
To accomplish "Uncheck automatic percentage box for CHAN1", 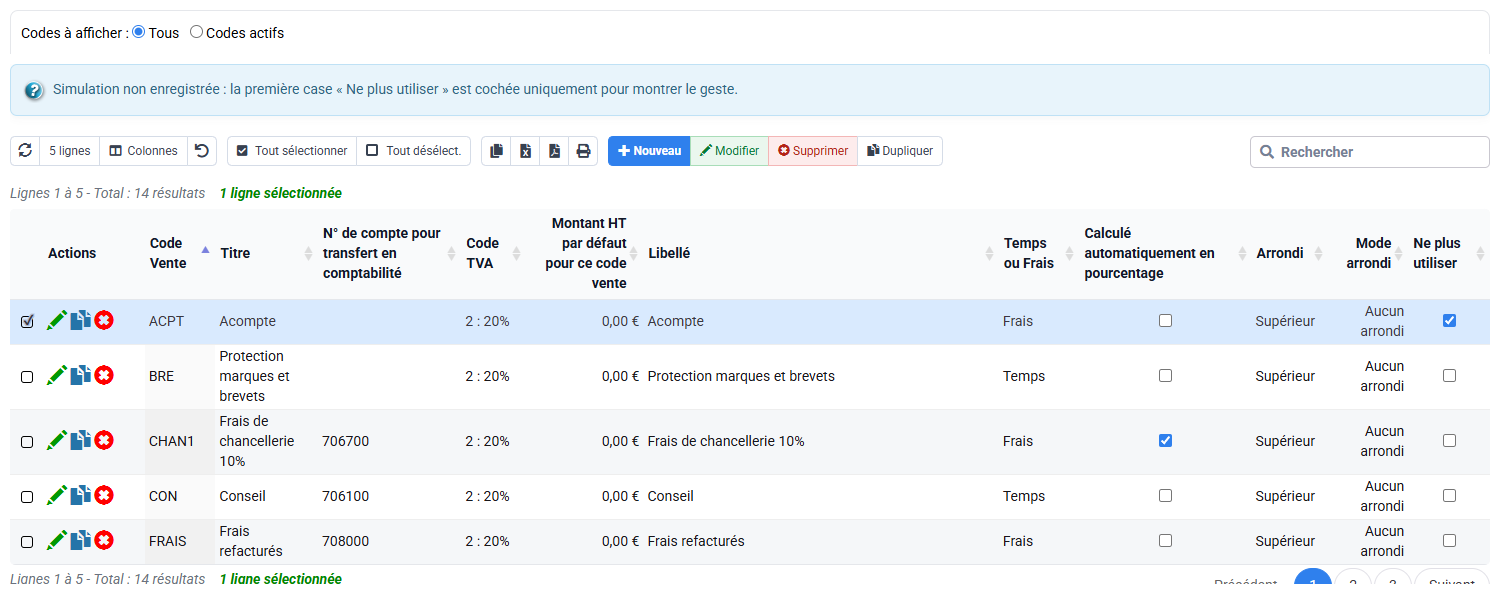I will tap(1165, 441).
